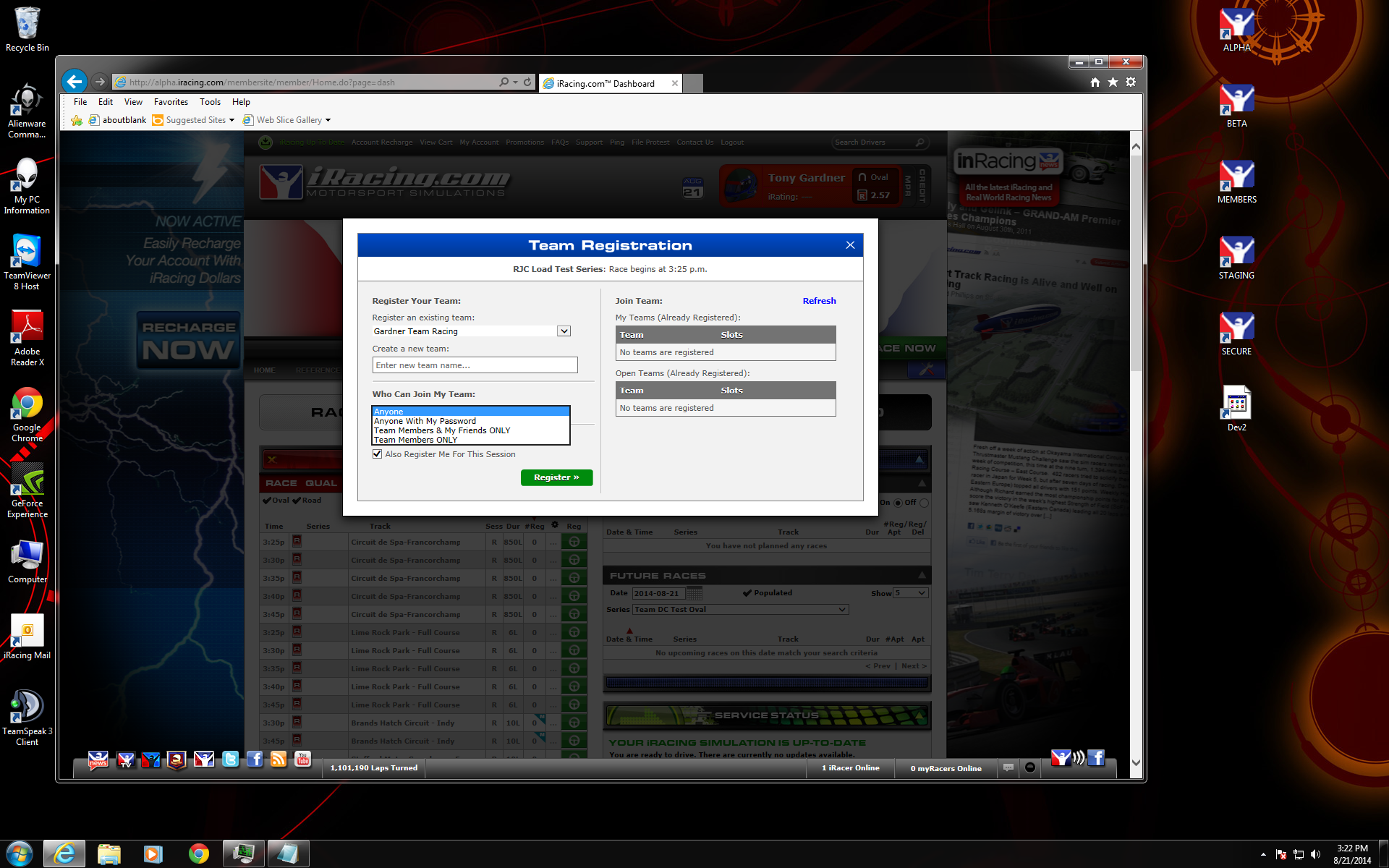Open the Favorites menu in browser
The height and width of the screenshot is (868, 1389).
pyautogui.click(x=171, y=102)
